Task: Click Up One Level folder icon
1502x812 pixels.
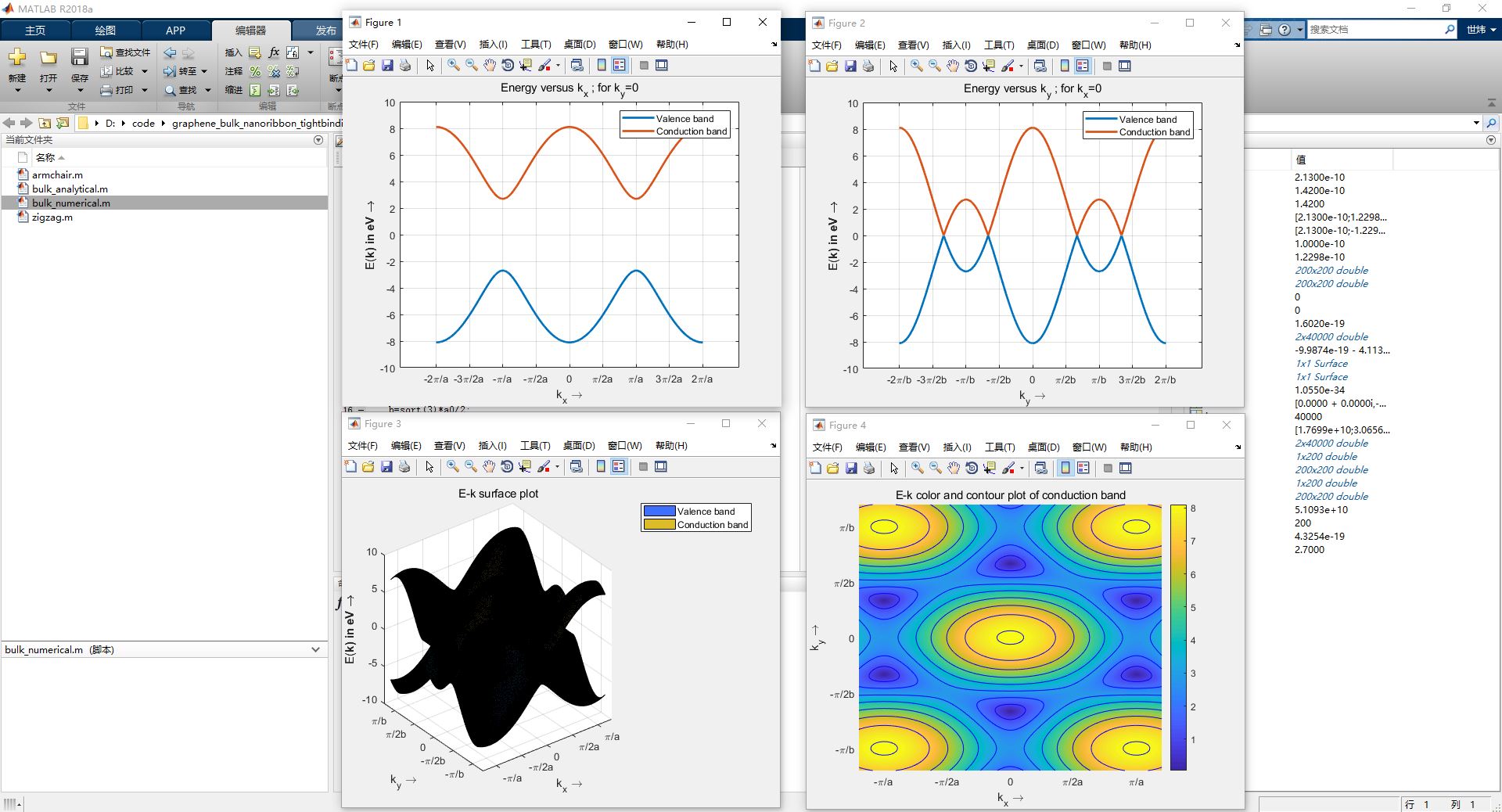Action: (45, 124)
